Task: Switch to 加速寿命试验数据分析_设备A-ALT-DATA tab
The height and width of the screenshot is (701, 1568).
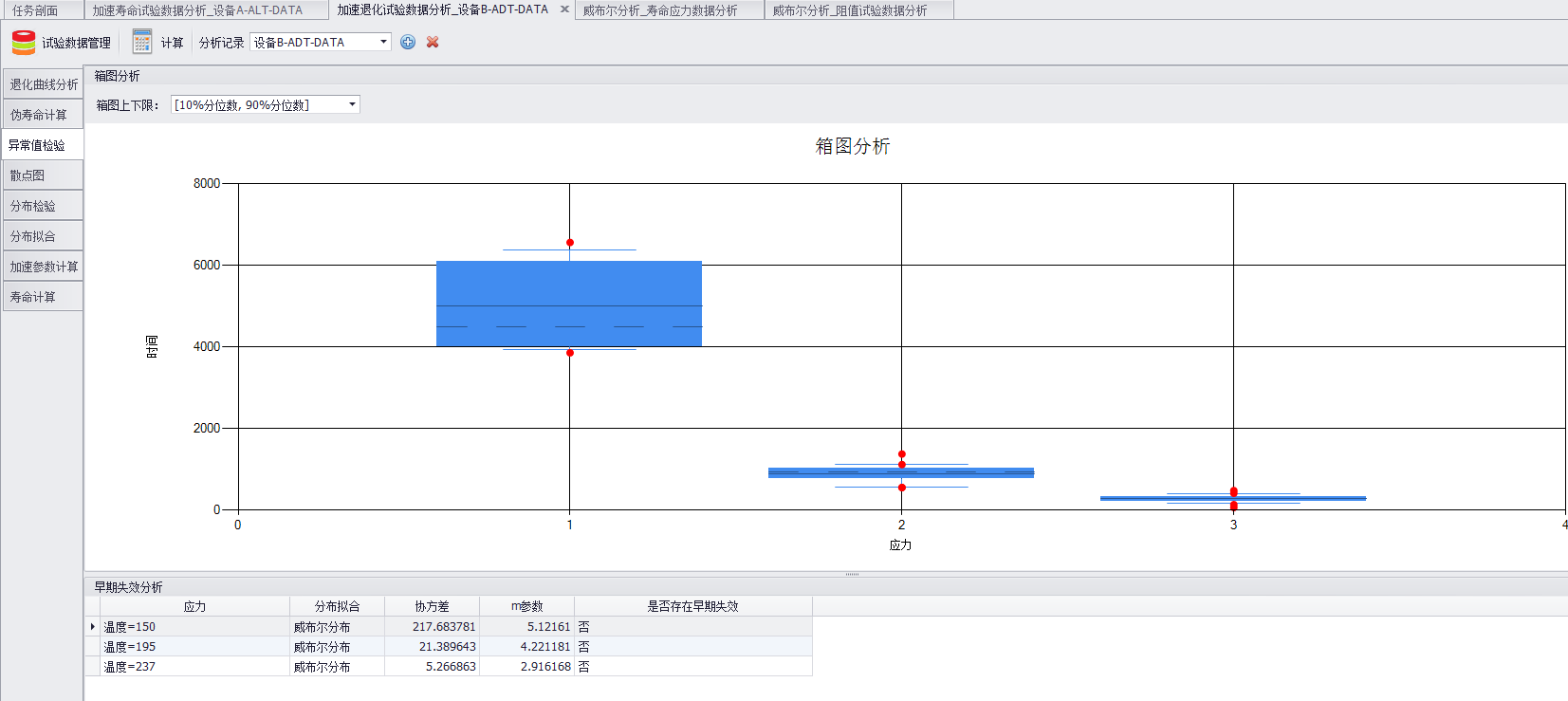Action: coord(197,10)
